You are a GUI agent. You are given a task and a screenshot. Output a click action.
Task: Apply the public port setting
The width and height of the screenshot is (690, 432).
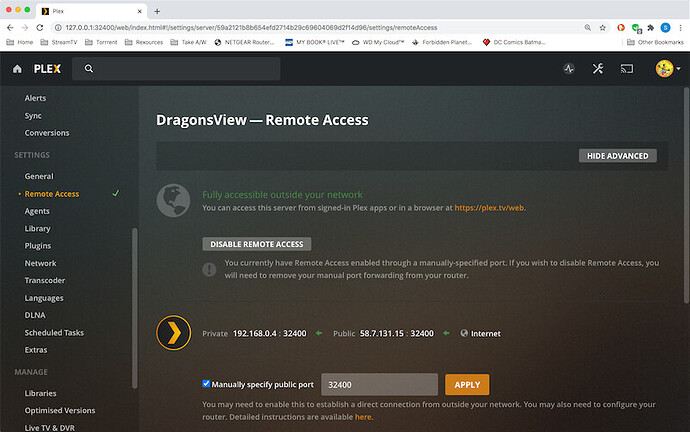pos(467,384)
